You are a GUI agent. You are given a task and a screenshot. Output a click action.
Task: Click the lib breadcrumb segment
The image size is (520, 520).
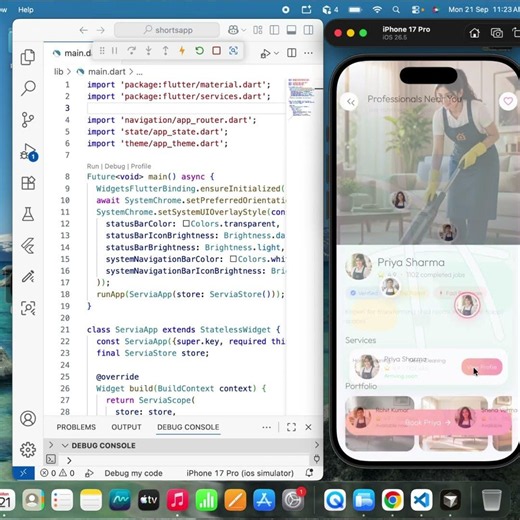(59, 72)
